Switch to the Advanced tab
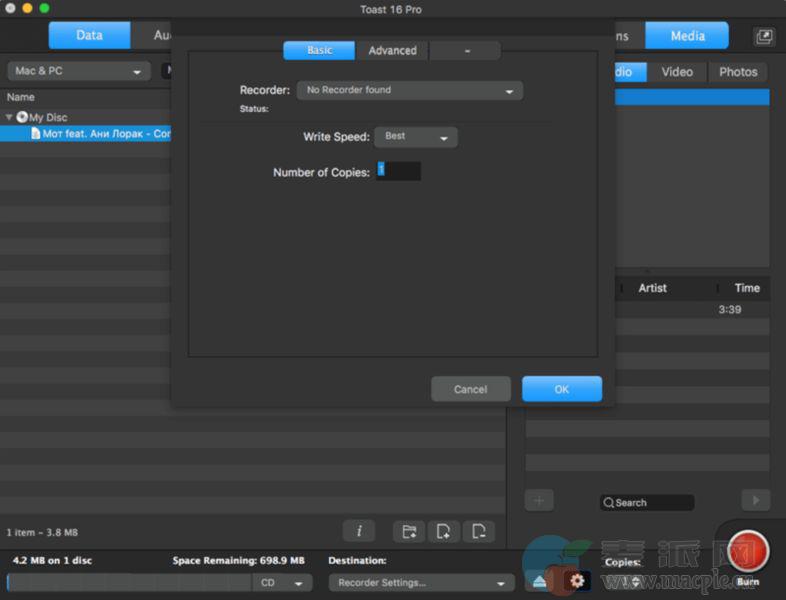 392,50
